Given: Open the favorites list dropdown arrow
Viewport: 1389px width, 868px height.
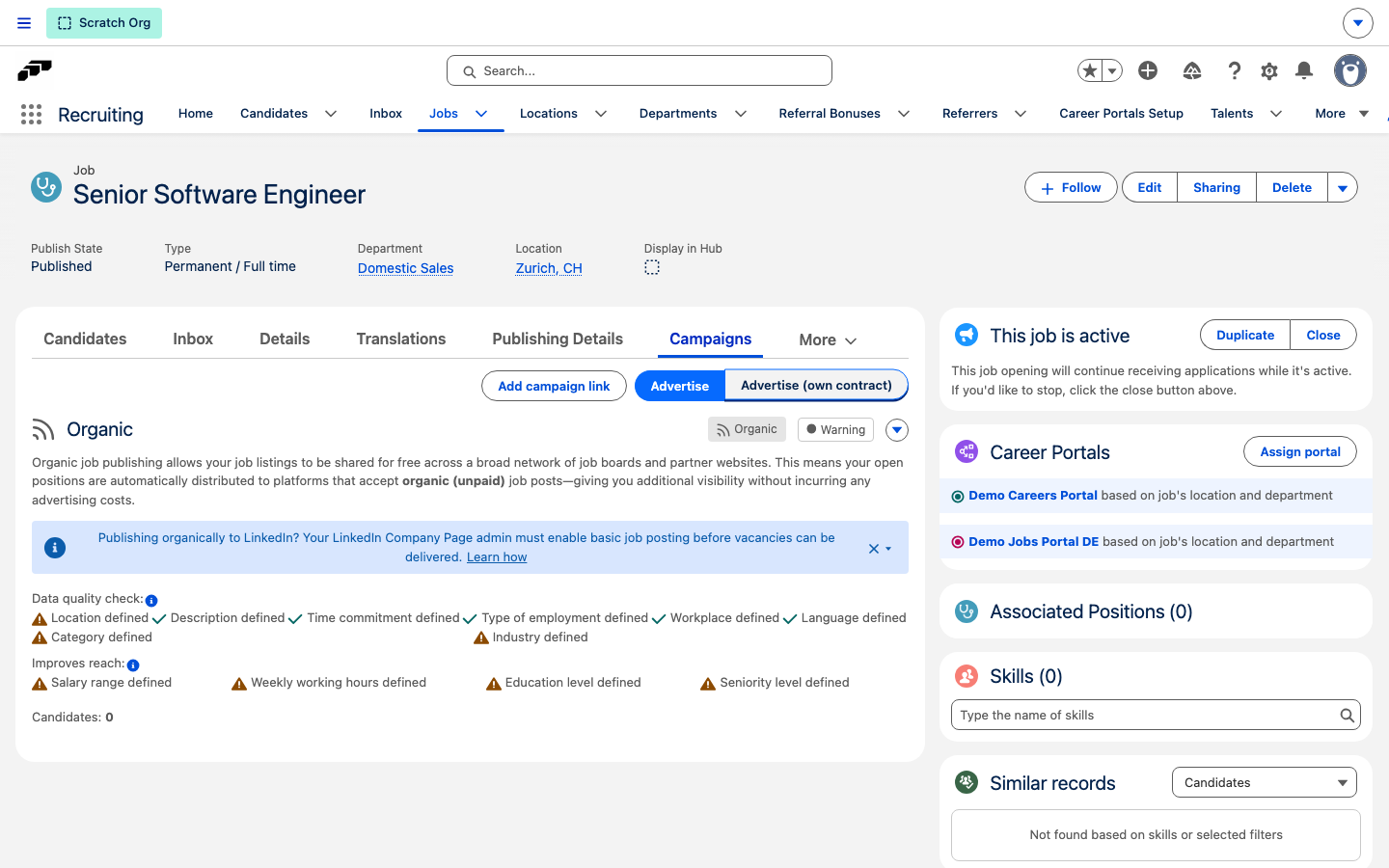Looking at the screenshot, I should 1112,70.
